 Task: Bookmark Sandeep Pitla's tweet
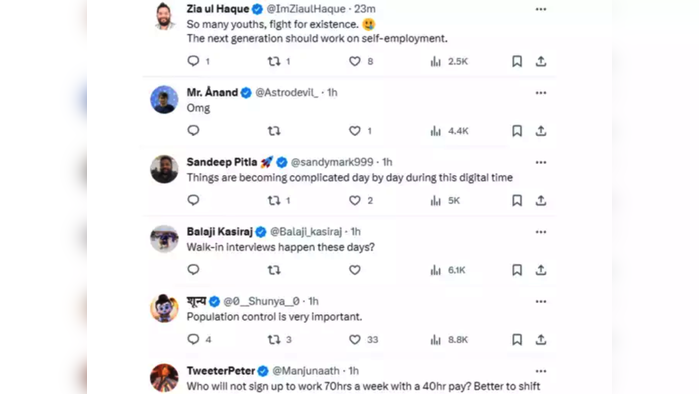click(x=517, y=201)
